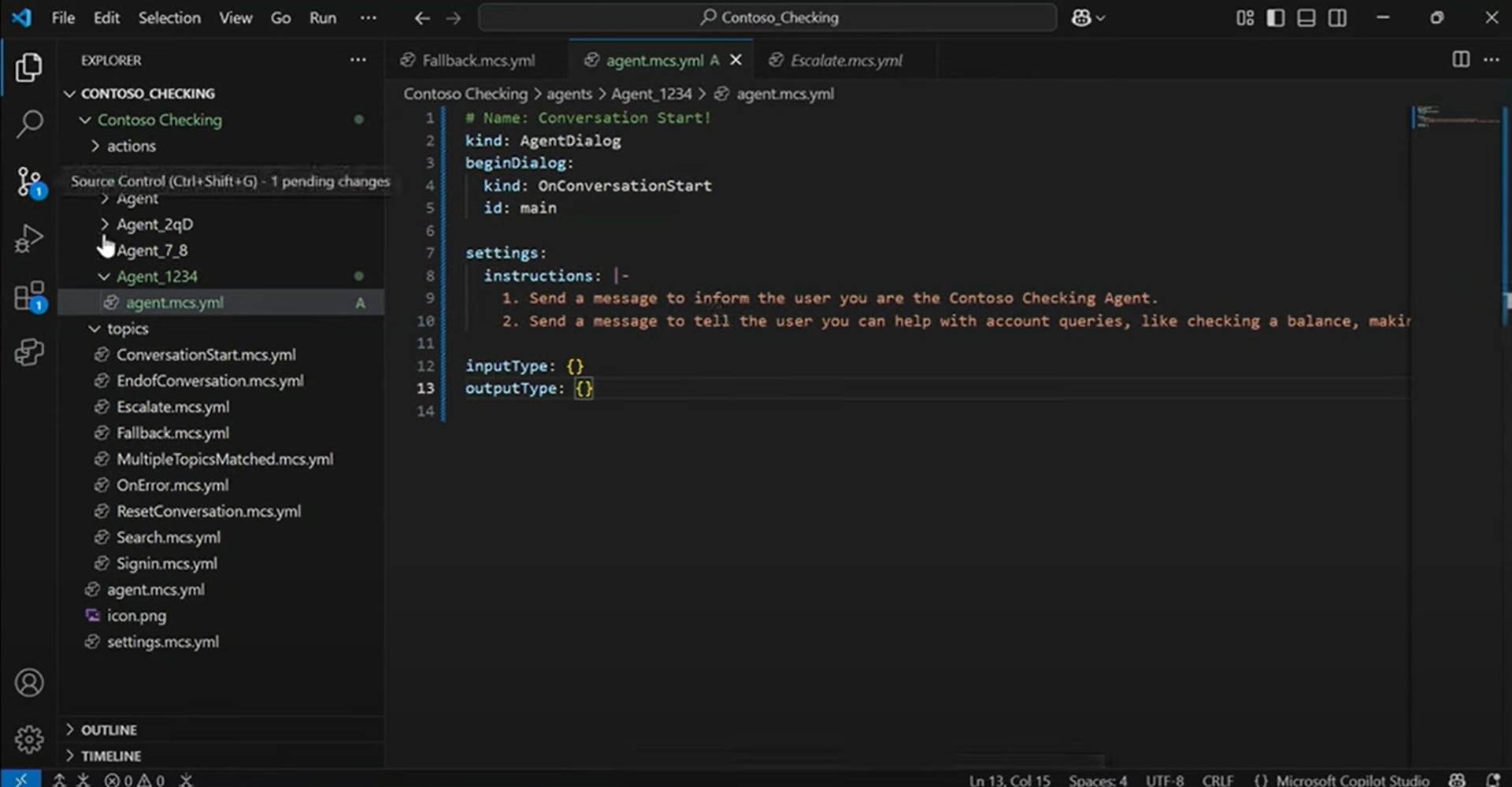Show errors and warnings in status bar

point(135,780)
